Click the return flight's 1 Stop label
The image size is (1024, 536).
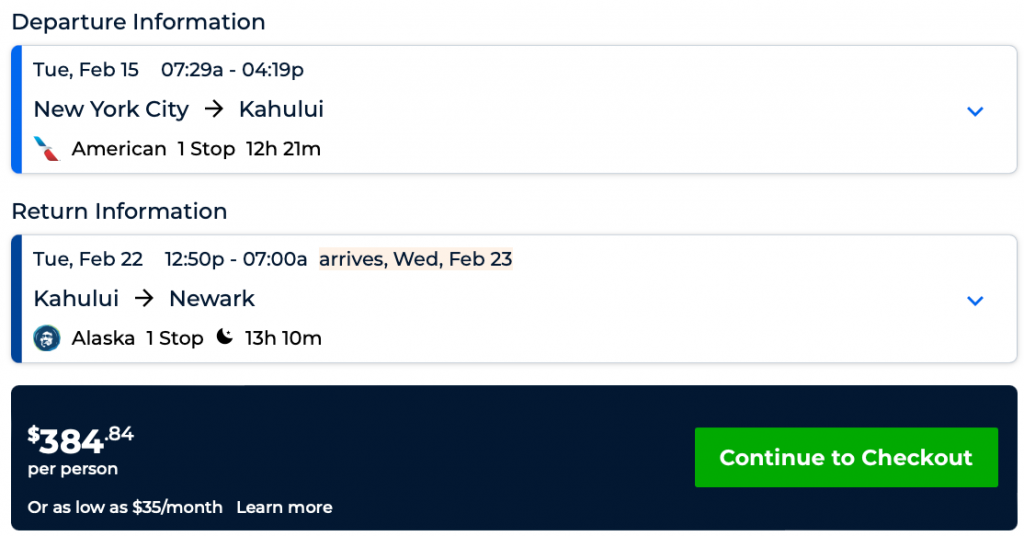click(174, 338)
